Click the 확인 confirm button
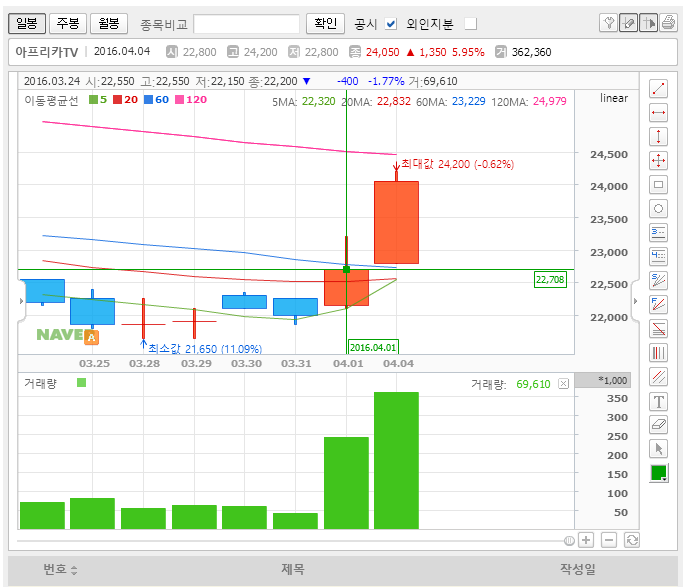This screenshot has width=684, height=587. point(325,23)
